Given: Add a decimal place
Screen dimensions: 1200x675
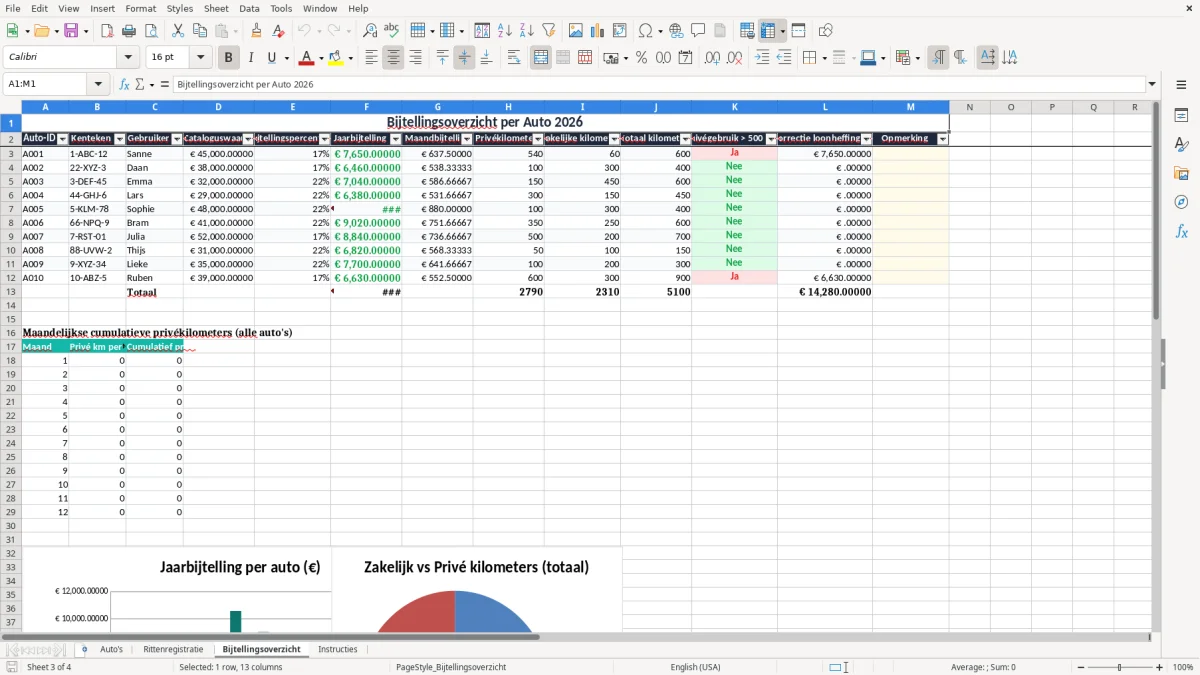Looking at the screenshot, I should click(x=713, y=58).
